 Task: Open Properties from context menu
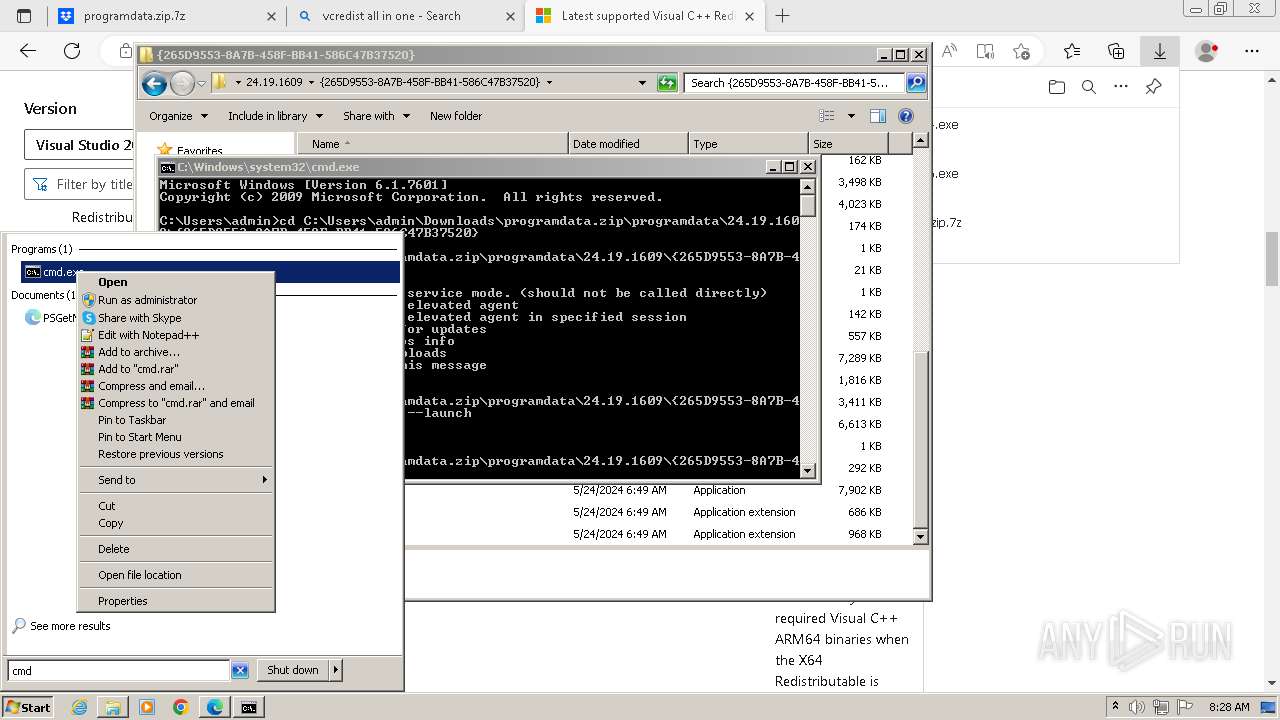point(175,601)
